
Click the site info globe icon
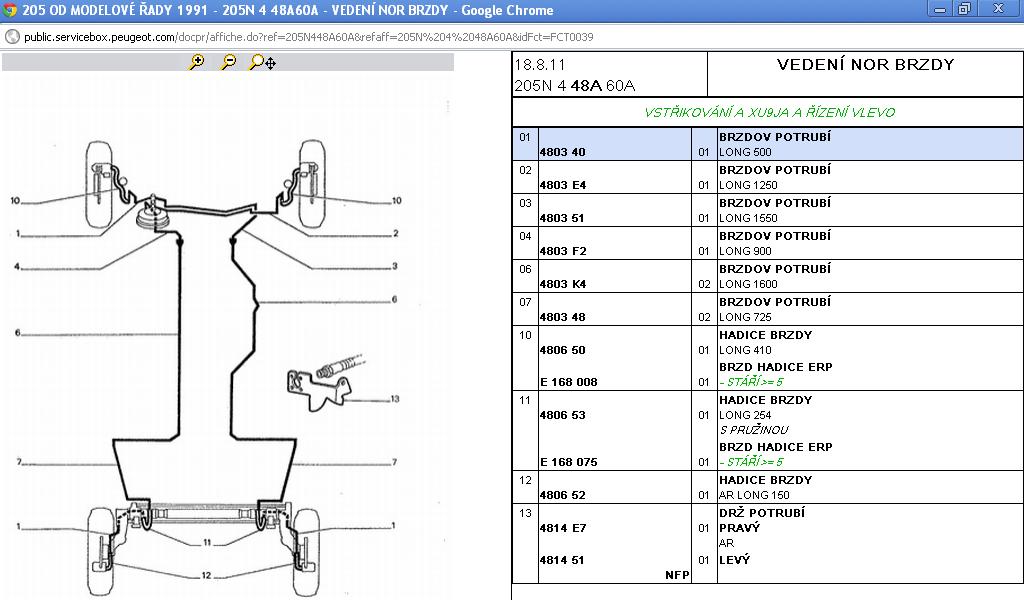coord(12,37)
